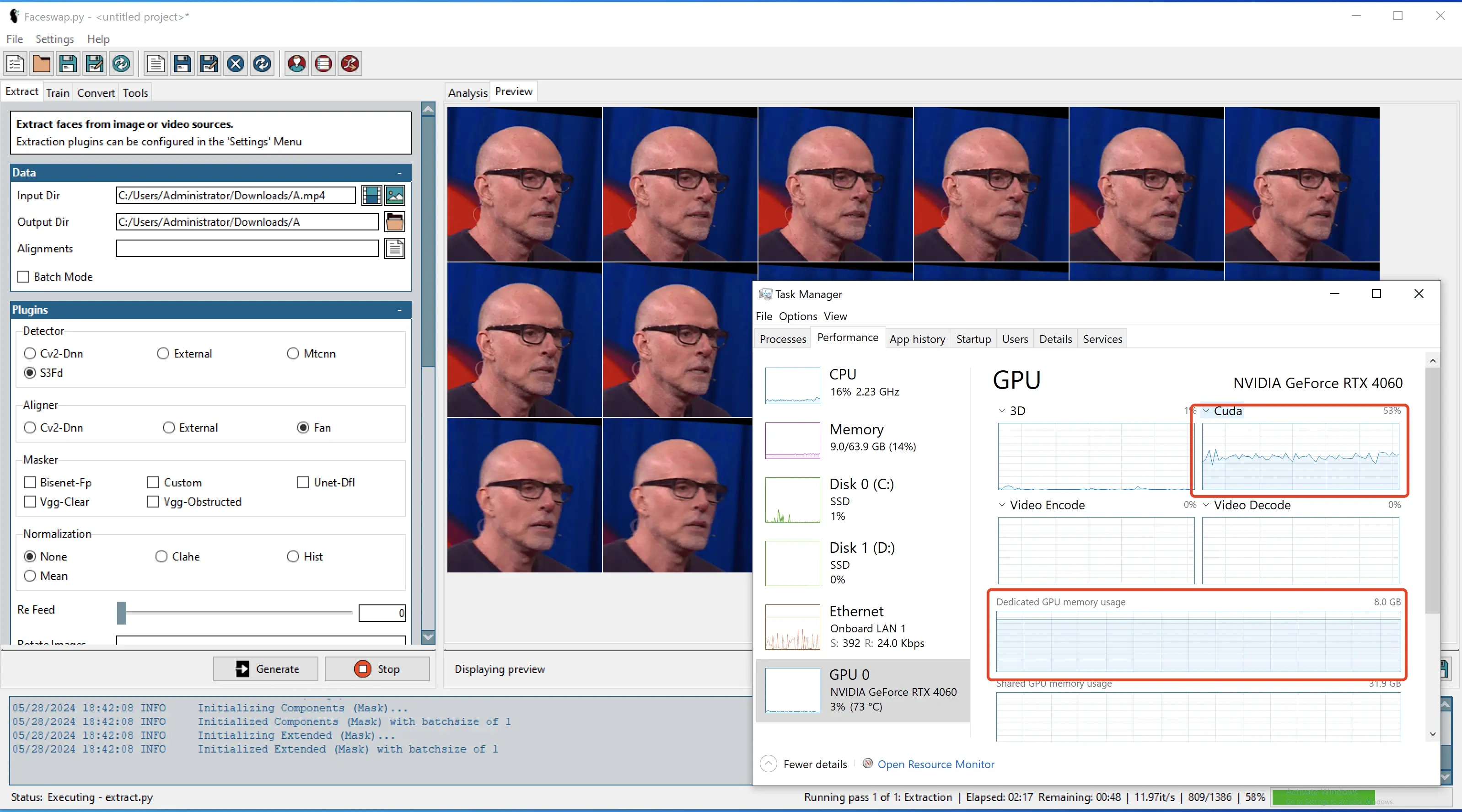Click the Re Feed slider handle

pyautogui.click(x=122, y=613)
